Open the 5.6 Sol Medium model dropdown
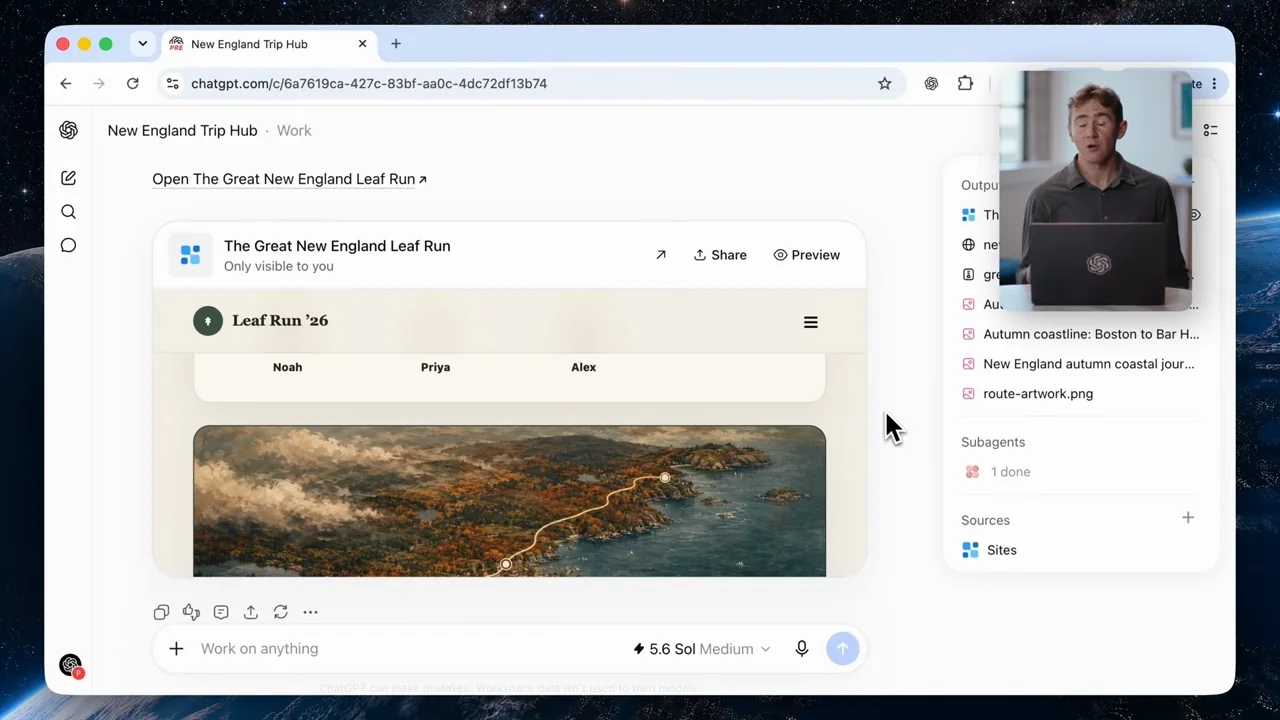This screenshot has width=1280, height=720. coord(702,649)
